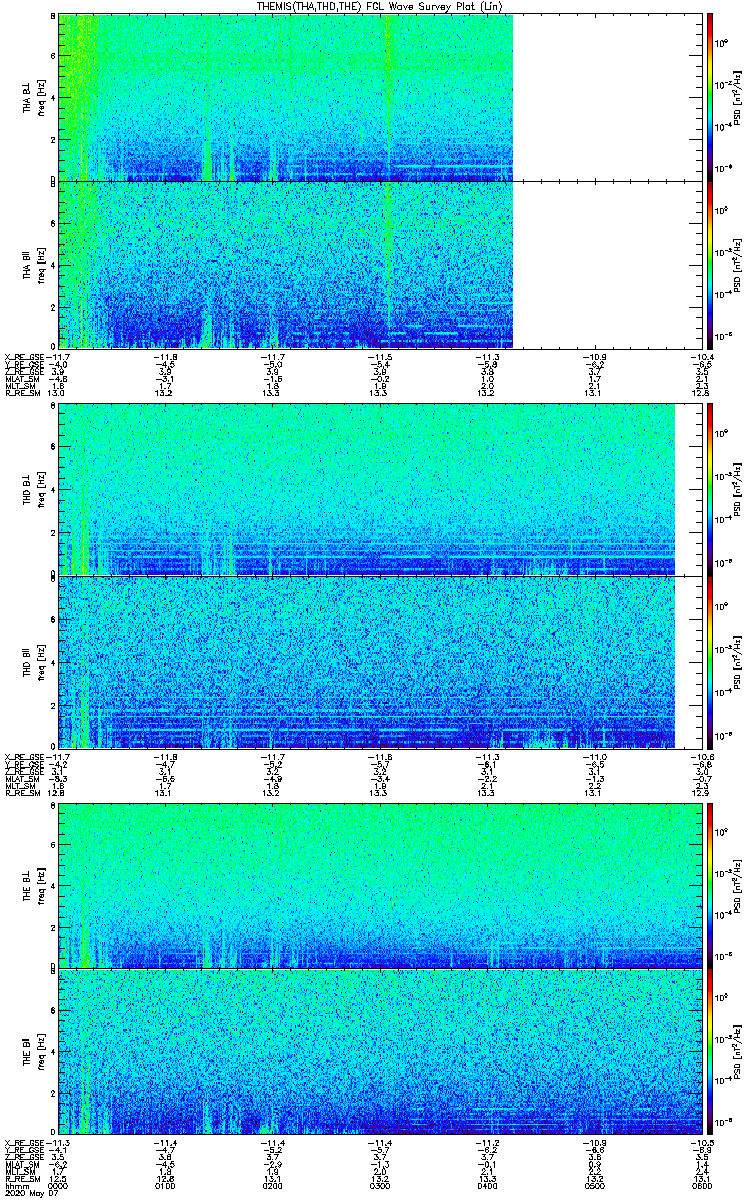Click the THA B-parallel freq [Hz] axis label
750x1200 pixels.
[x=41, y=264]
